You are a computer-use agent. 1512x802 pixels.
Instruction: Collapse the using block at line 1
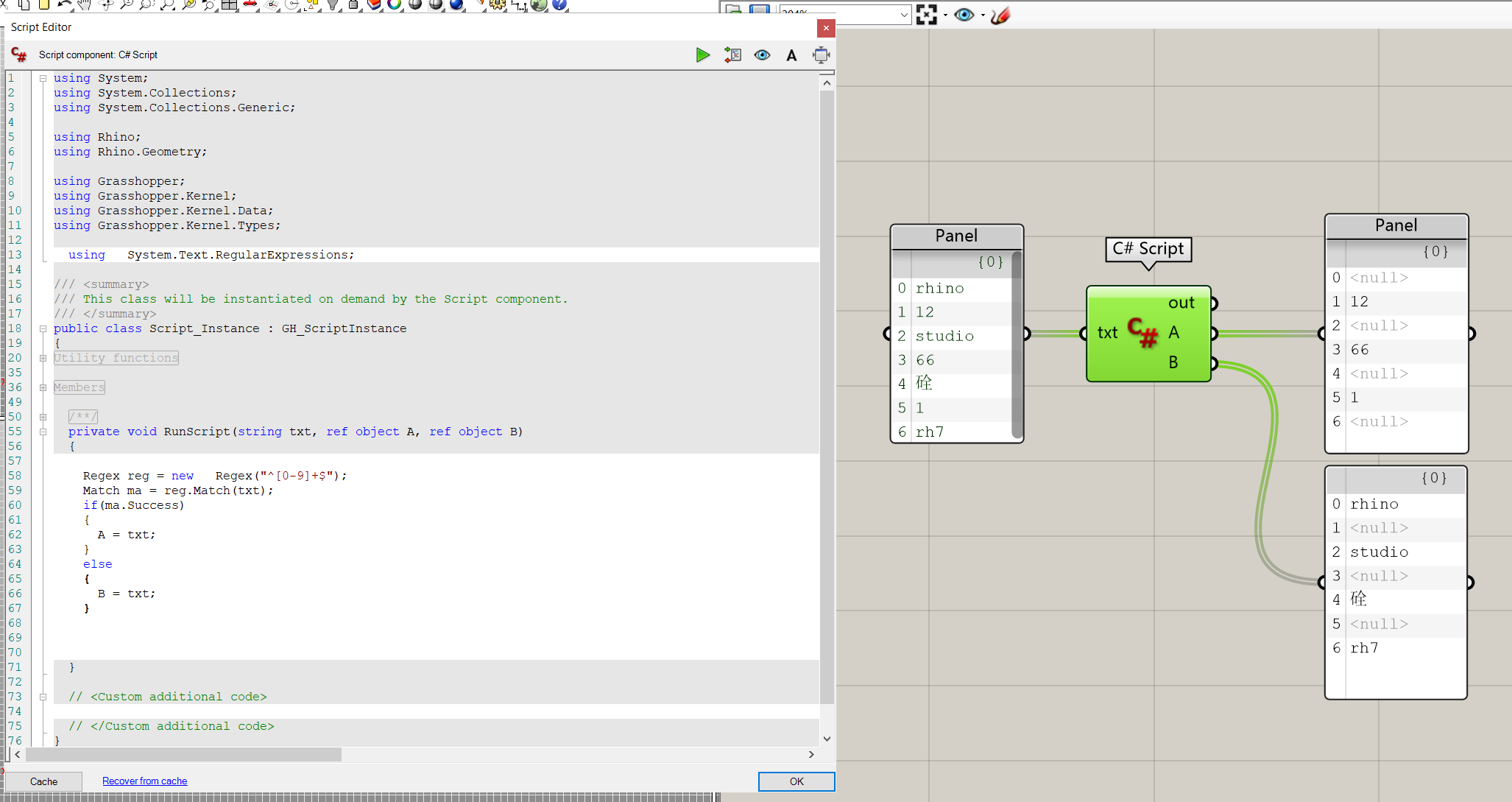43,78
